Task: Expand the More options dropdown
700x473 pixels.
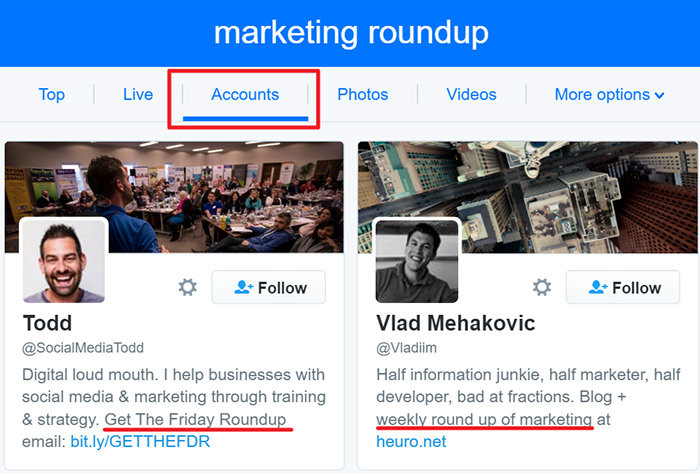Action: point(609,95)
